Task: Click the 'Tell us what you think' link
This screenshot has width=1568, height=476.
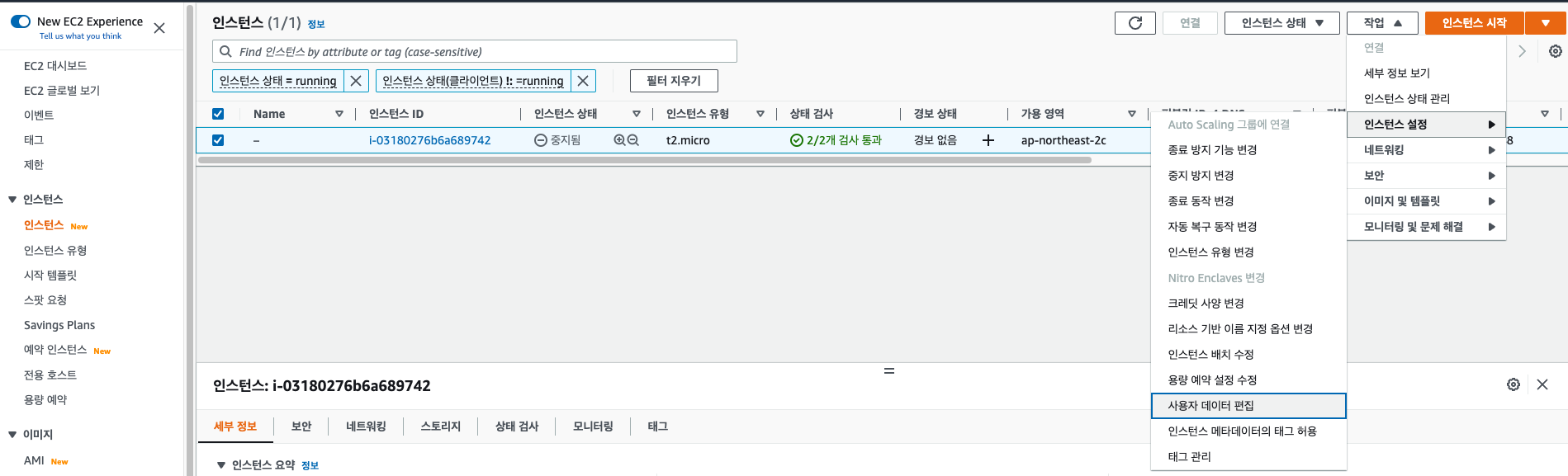Action: pos(80,36)
